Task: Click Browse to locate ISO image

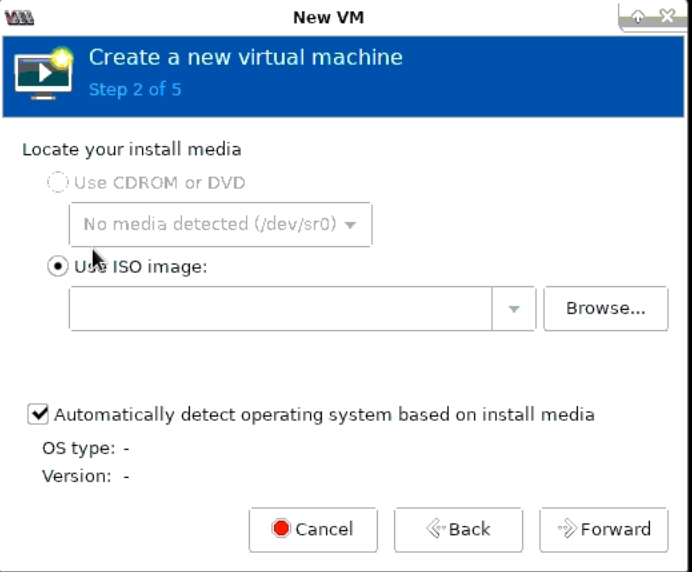Action: 605,309
